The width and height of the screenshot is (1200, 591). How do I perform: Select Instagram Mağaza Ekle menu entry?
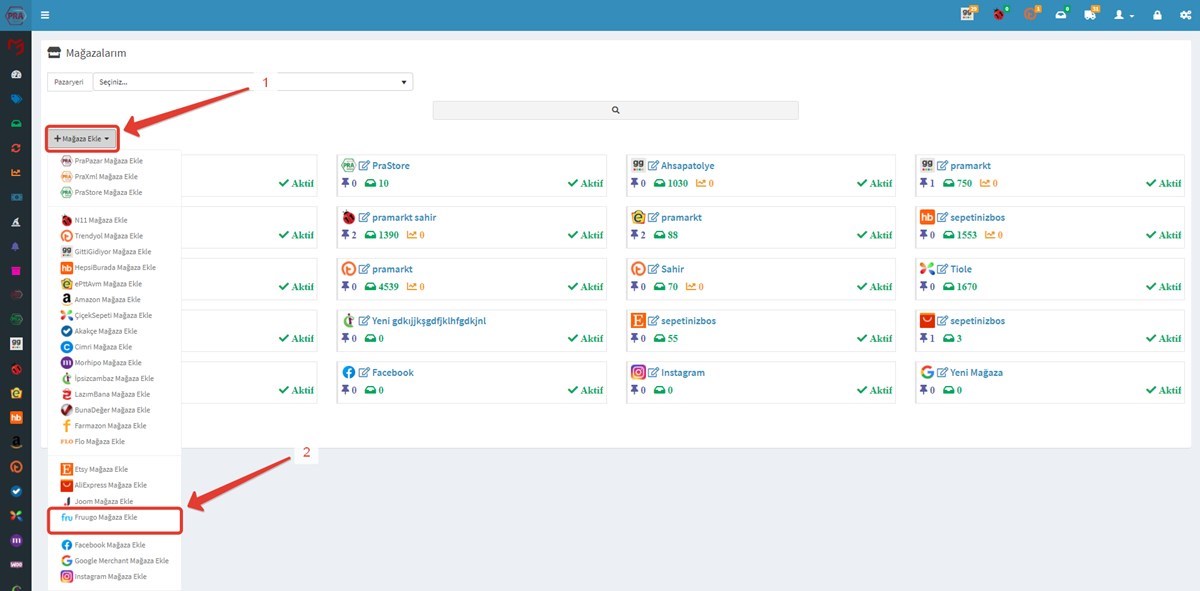pos(111,577)
